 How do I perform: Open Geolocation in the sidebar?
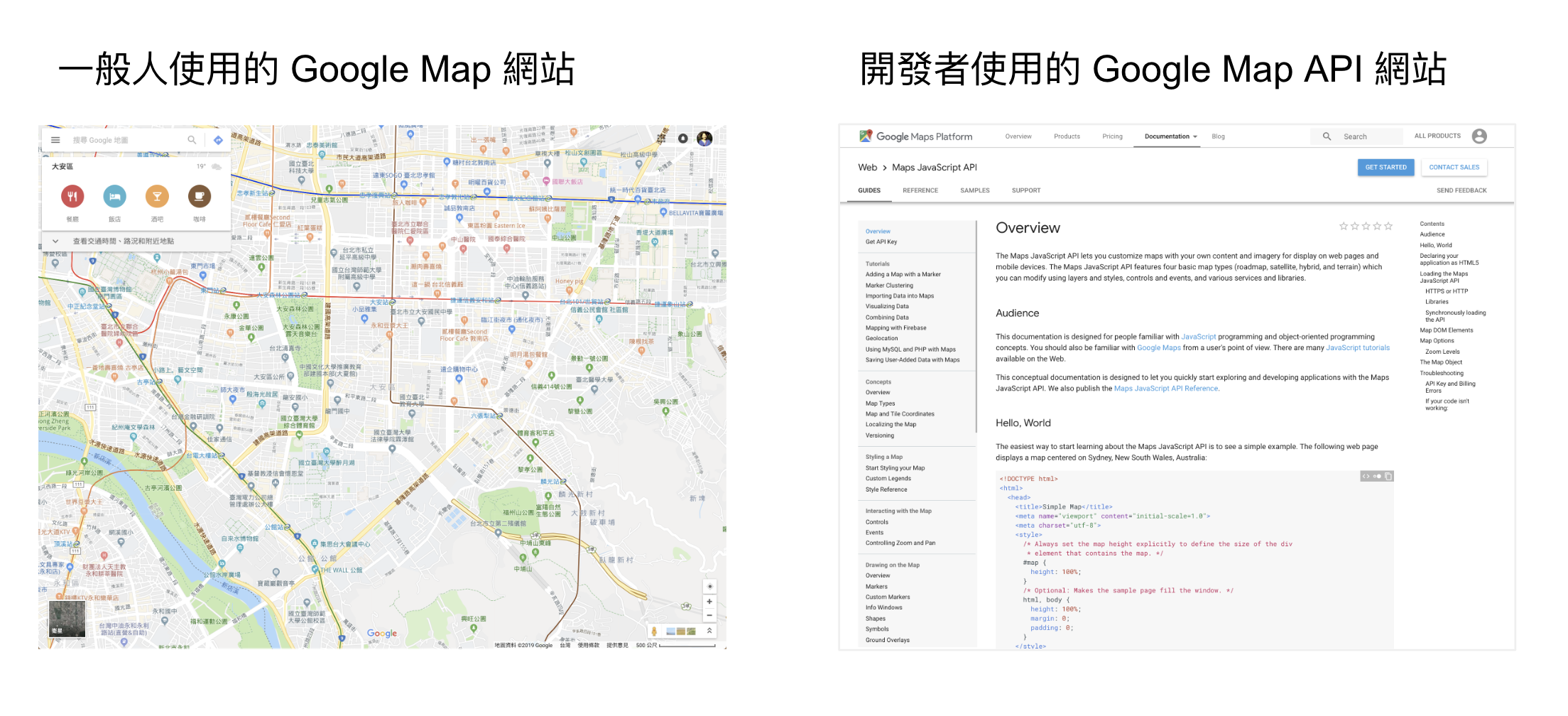881,339
